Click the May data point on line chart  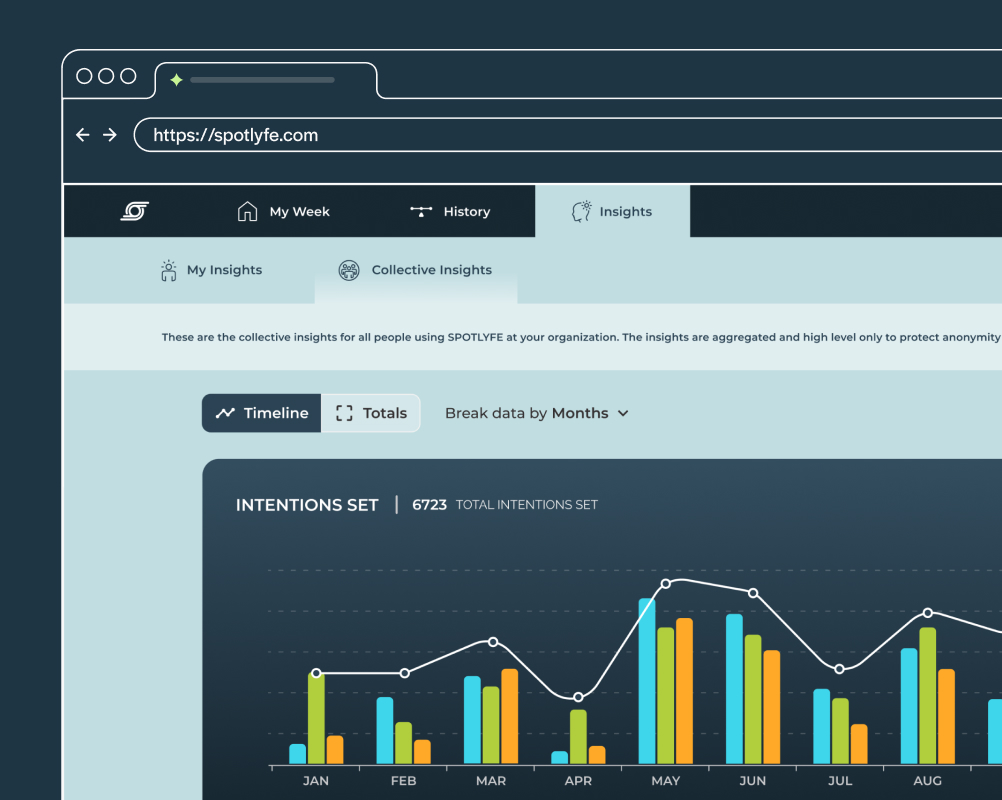[x=665, y=583]
